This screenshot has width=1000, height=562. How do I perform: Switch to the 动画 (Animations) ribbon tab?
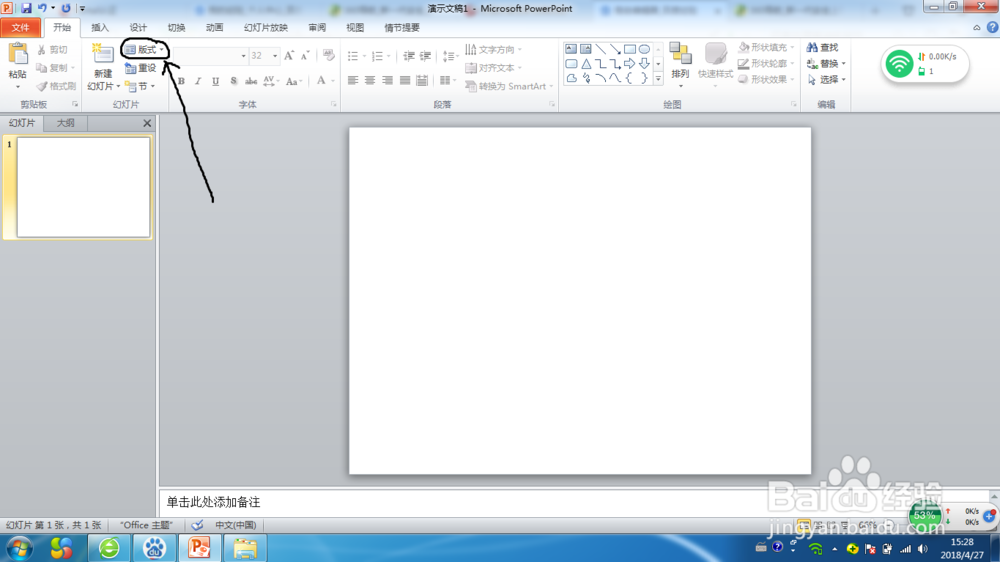pos(215,27)
